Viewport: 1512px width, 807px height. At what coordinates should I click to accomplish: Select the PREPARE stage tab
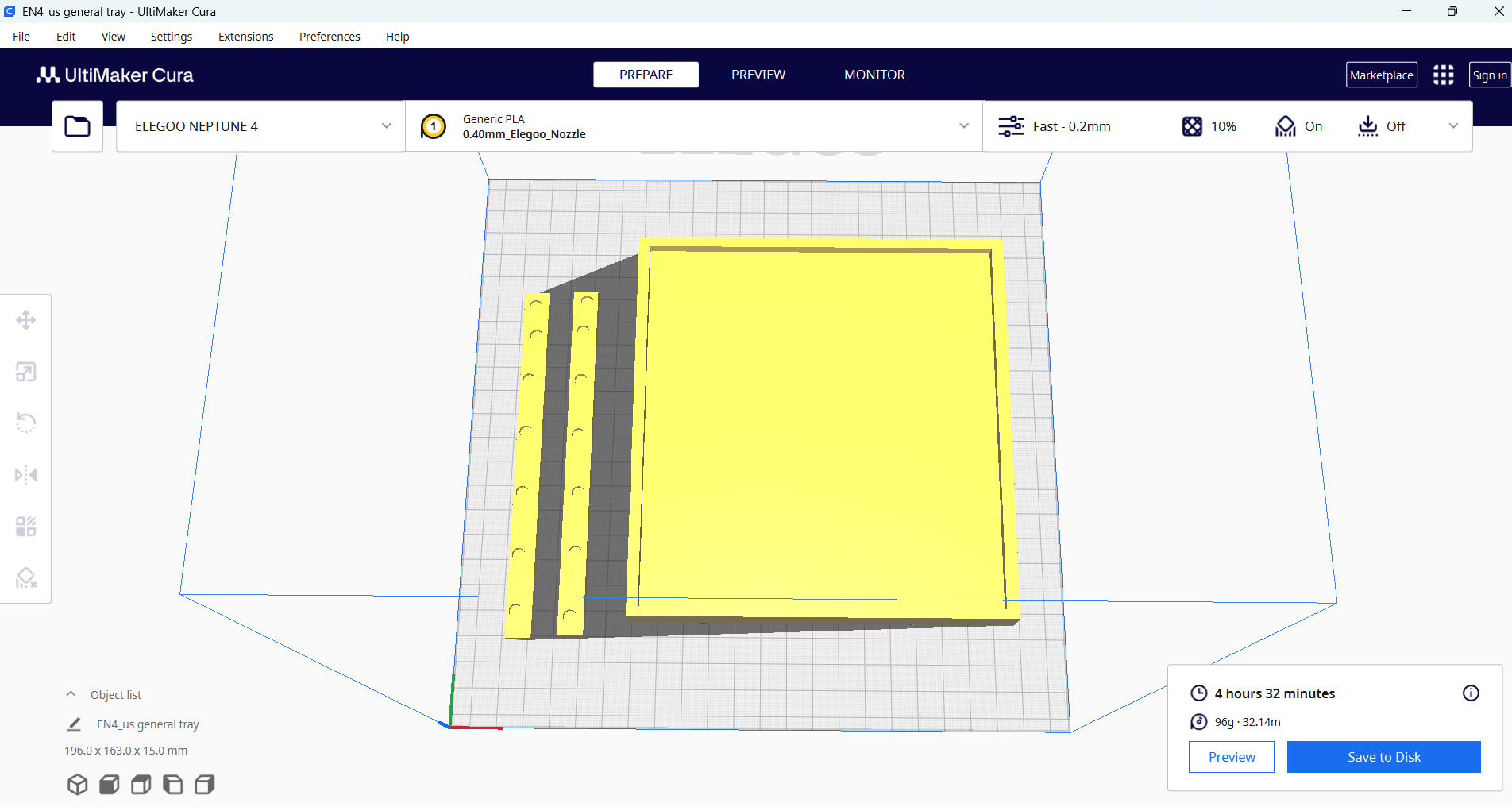[646, 75]
